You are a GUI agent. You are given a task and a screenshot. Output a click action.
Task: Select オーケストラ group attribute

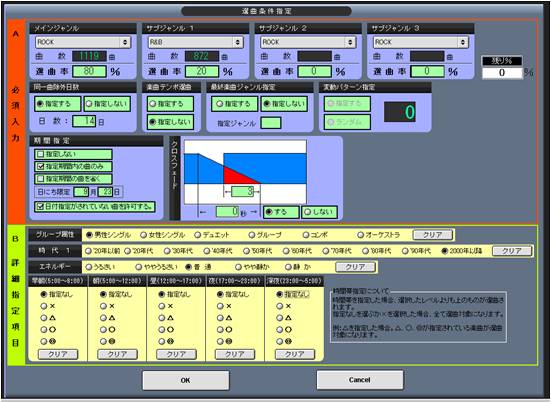(x=379, y=235)
